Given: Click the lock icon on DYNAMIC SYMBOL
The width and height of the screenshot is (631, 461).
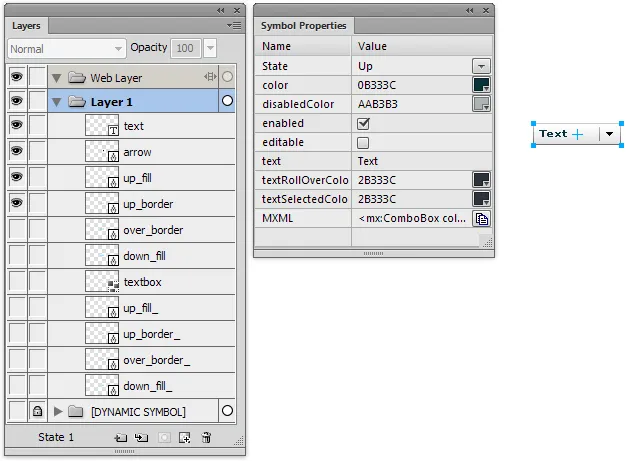Looking at the screenshot, I should tap(36, 411).
